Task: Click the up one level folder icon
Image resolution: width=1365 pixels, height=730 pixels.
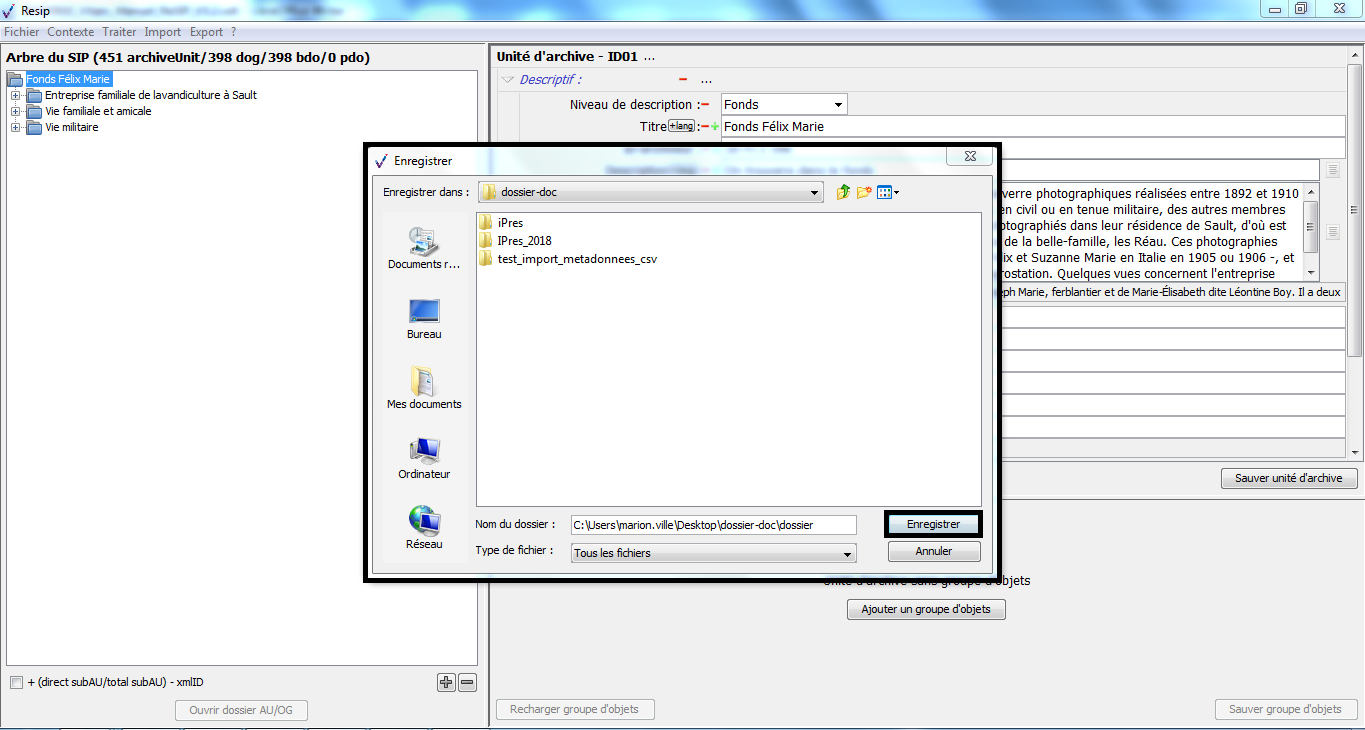Action: point(843,192)
